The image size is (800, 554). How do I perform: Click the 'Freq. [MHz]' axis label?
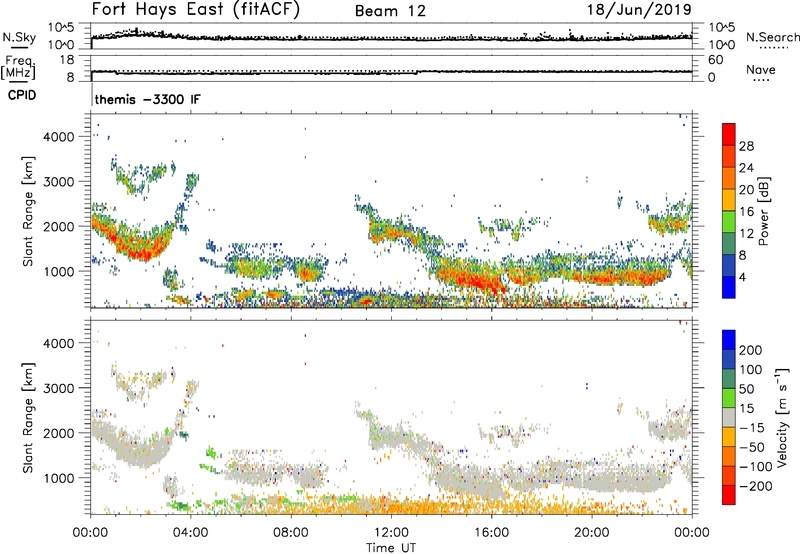(18, 67)
